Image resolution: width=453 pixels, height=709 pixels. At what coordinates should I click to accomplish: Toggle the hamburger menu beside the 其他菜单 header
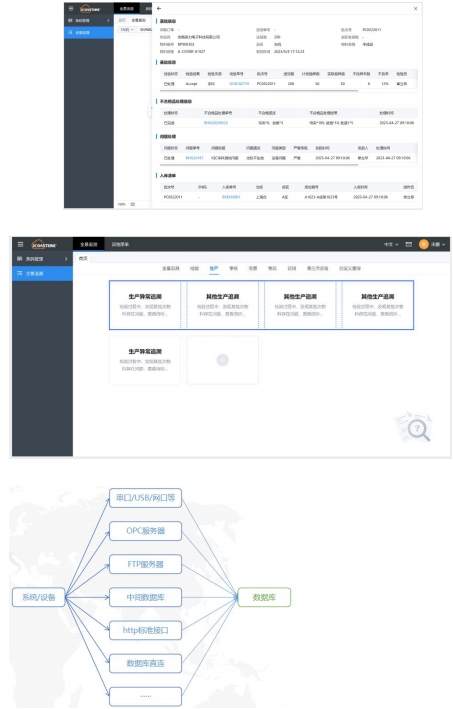click(x=20, y=244)
